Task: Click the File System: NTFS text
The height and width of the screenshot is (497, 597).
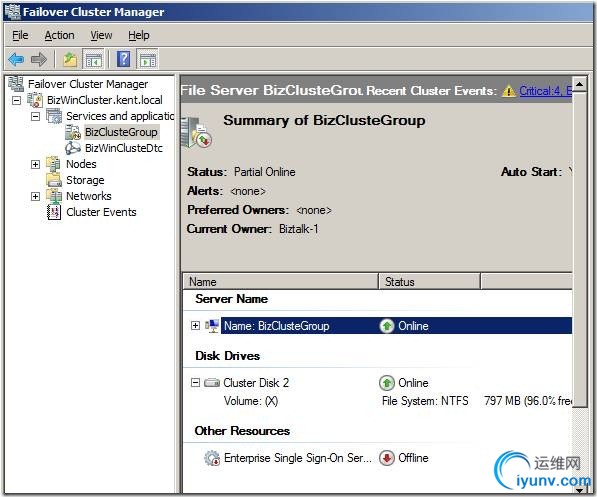Action: click(x=425, y=401)
